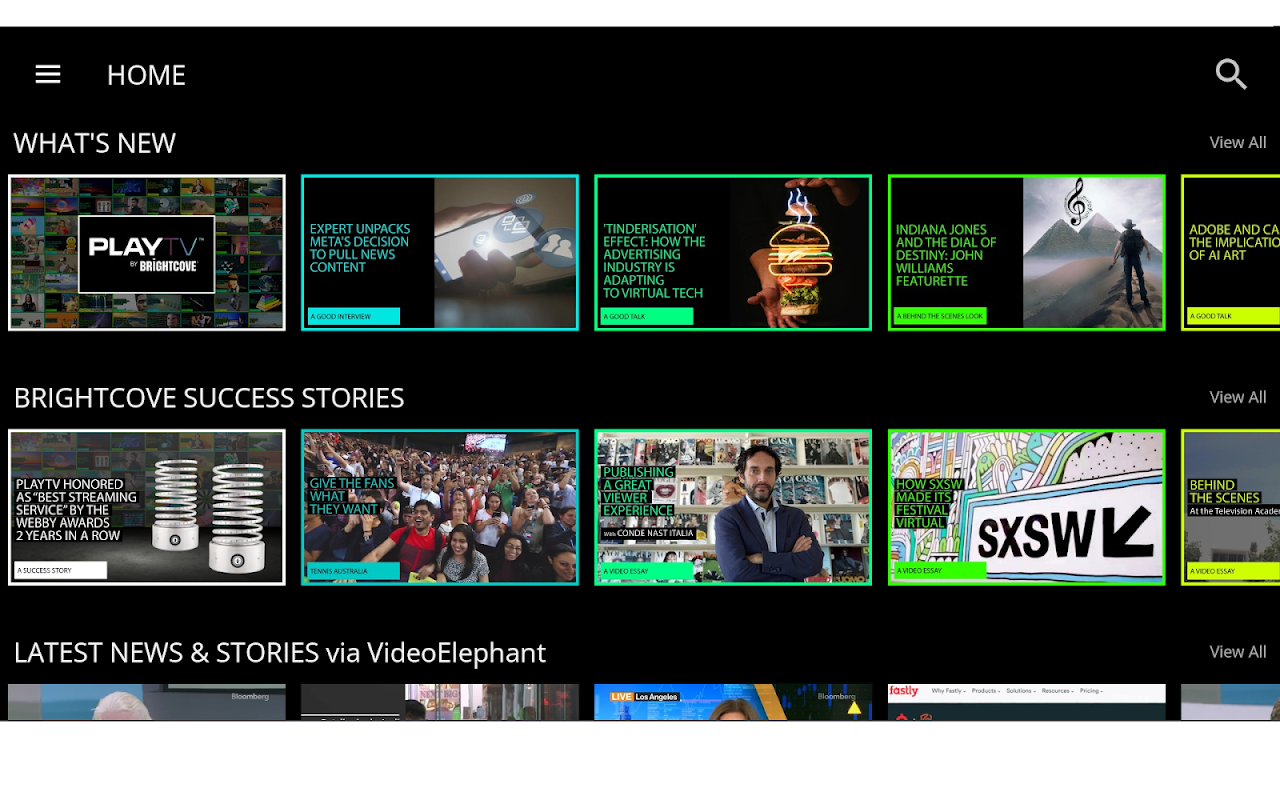Select the WHAT'S NEW section heading
This screenshot has width=1280, height=800.
[95, 143]
